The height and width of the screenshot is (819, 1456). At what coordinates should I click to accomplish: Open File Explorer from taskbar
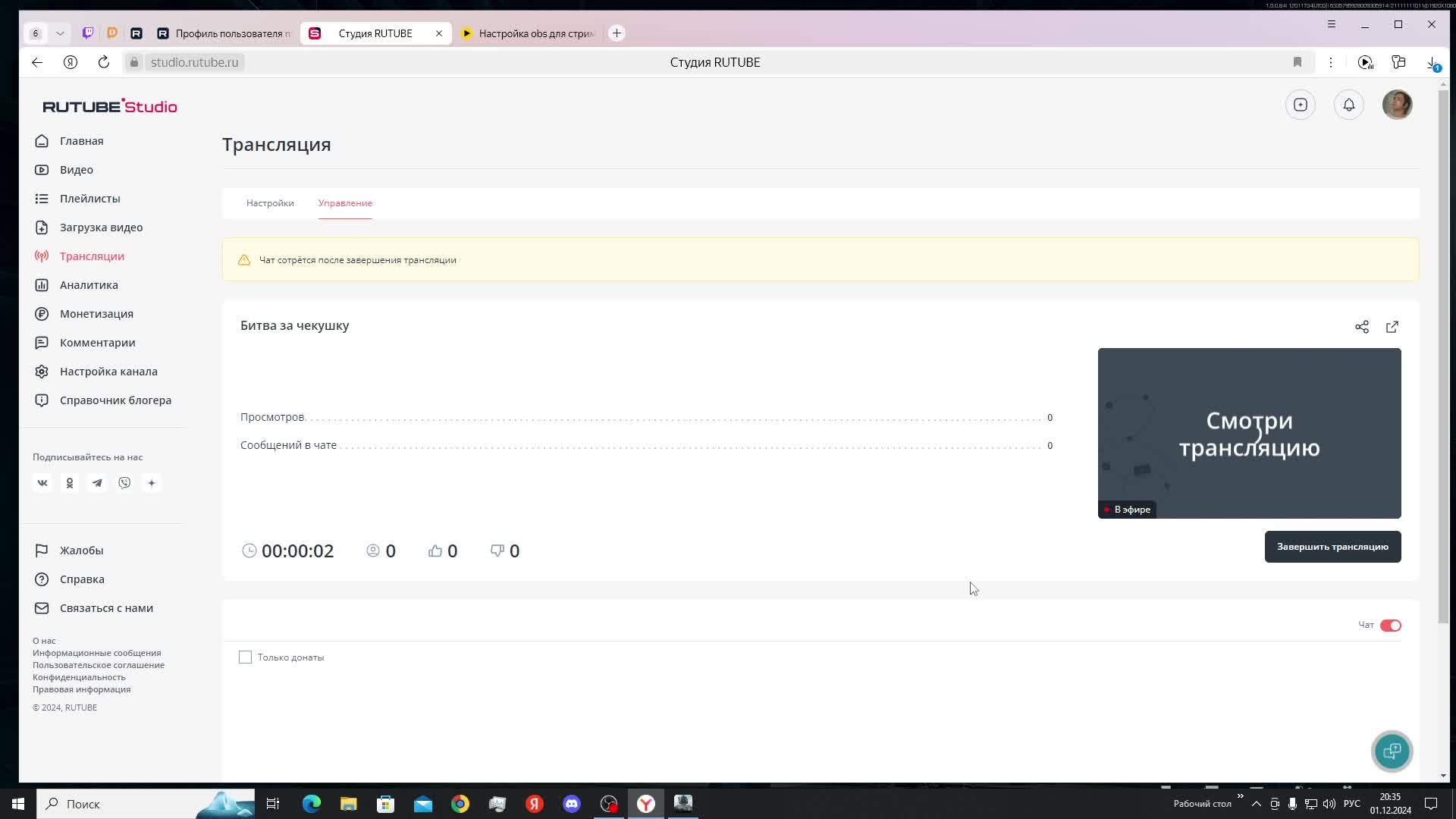pyautogui.click(x=349, y=804)
